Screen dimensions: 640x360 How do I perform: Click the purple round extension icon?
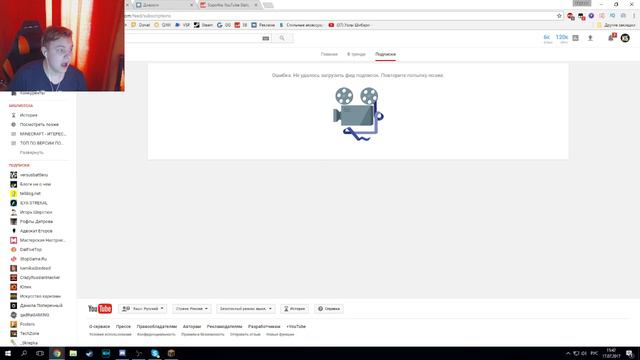pos(591,16)
